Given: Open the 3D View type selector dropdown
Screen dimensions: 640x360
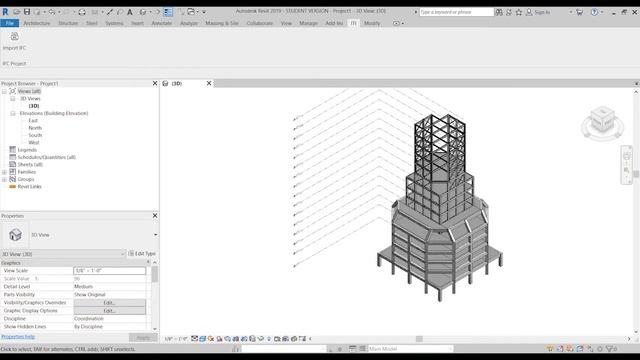Looking at the screenshot, I should click(x=156, y=235).
